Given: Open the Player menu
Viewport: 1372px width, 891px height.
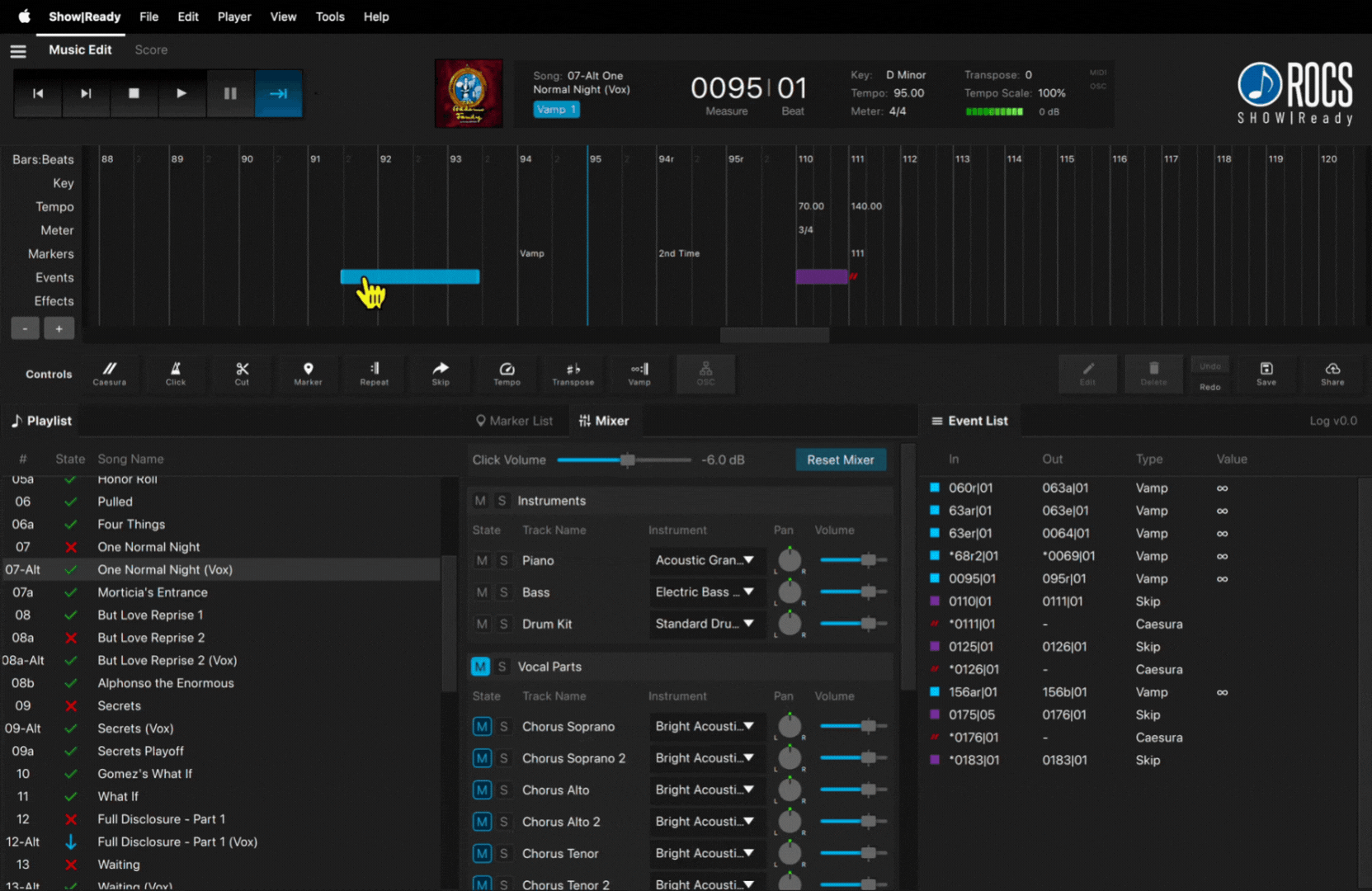Looking at the screenshot, I should pyautogui.click(x=234, y=16).
